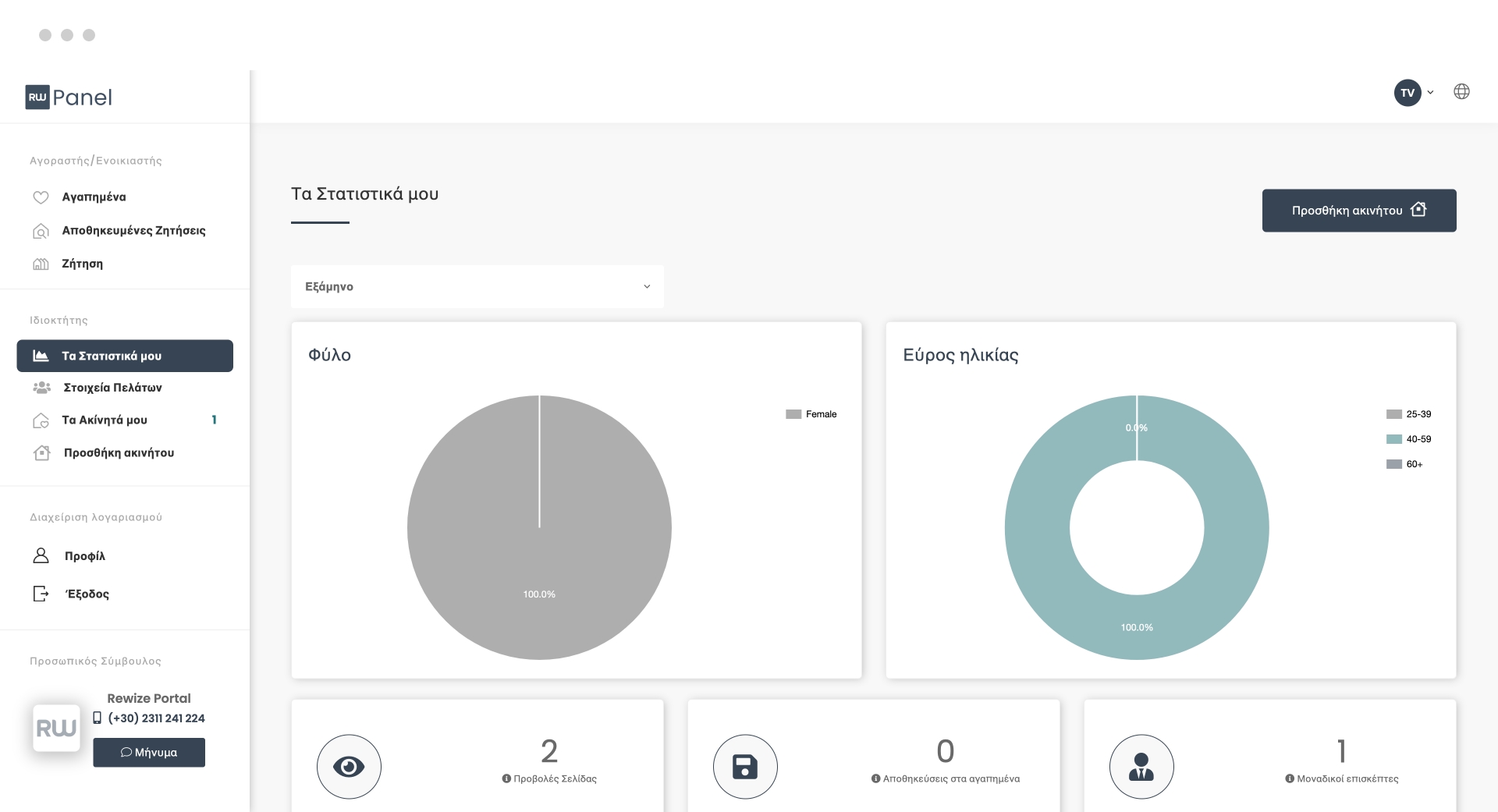This screenshot has height=812, width=1498.
Task: Click the page views count 2
Action: point(549,751)
